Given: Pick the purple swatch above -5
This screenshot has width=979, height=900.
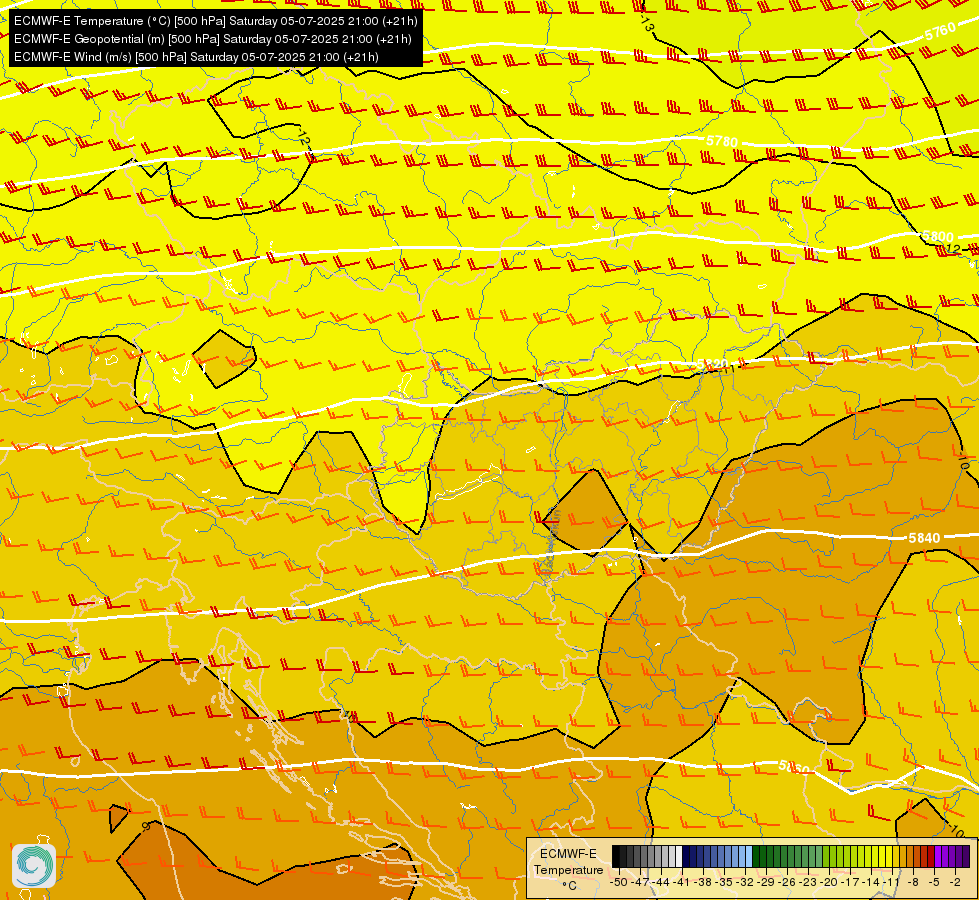Looking at the screenshot, I should click(x=938, y=856).
